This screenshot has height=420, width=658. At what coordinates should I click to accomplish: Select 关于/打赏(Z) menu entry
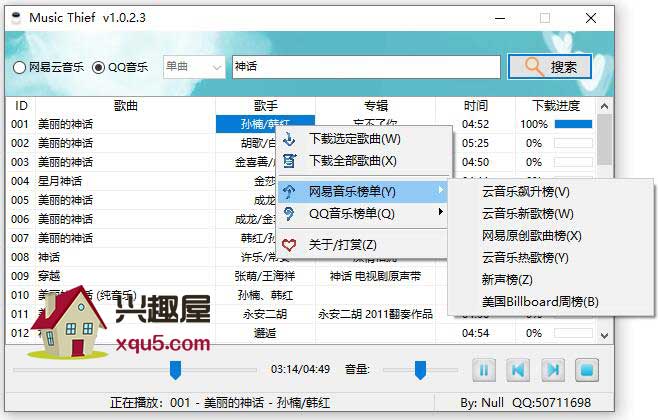[x=363, y=245]
